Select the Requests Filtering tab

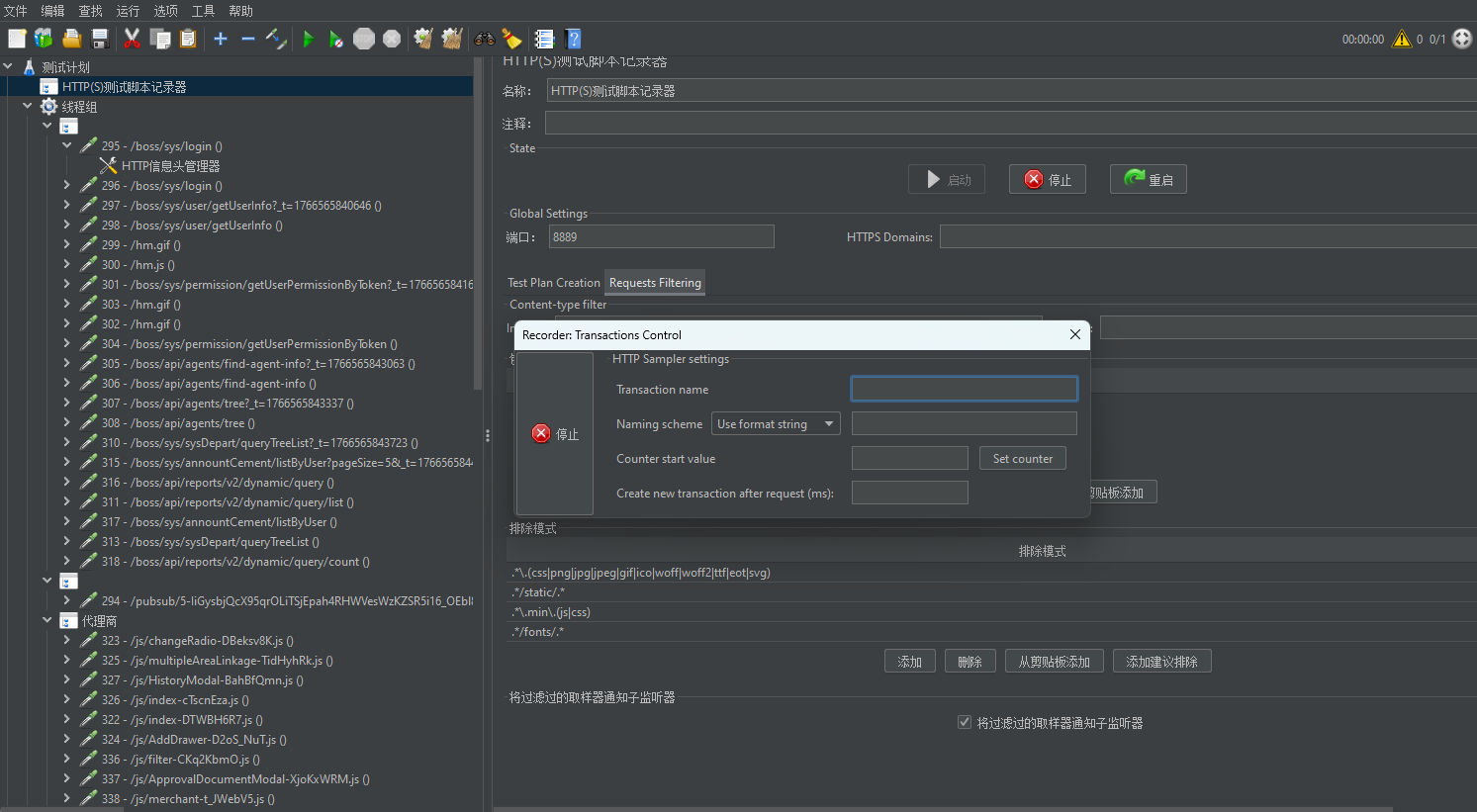point(655,283)
